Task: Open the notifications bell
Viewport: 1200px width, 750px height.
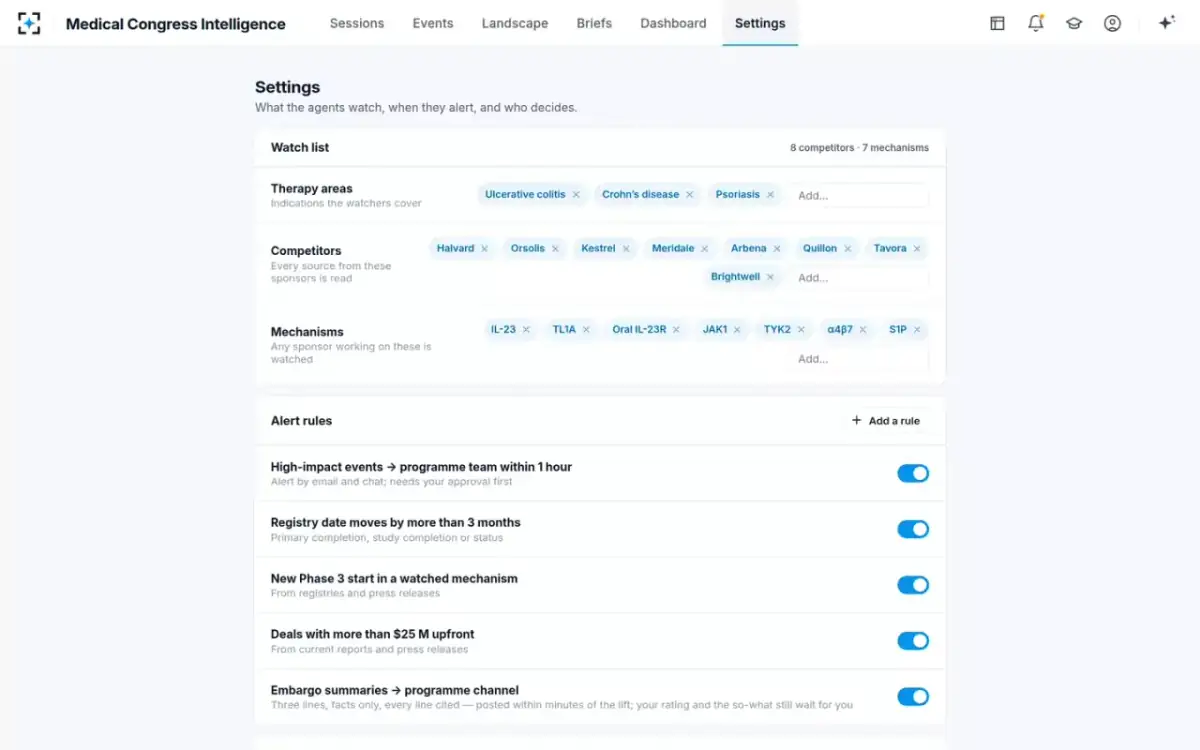Action: point(1035,23)
